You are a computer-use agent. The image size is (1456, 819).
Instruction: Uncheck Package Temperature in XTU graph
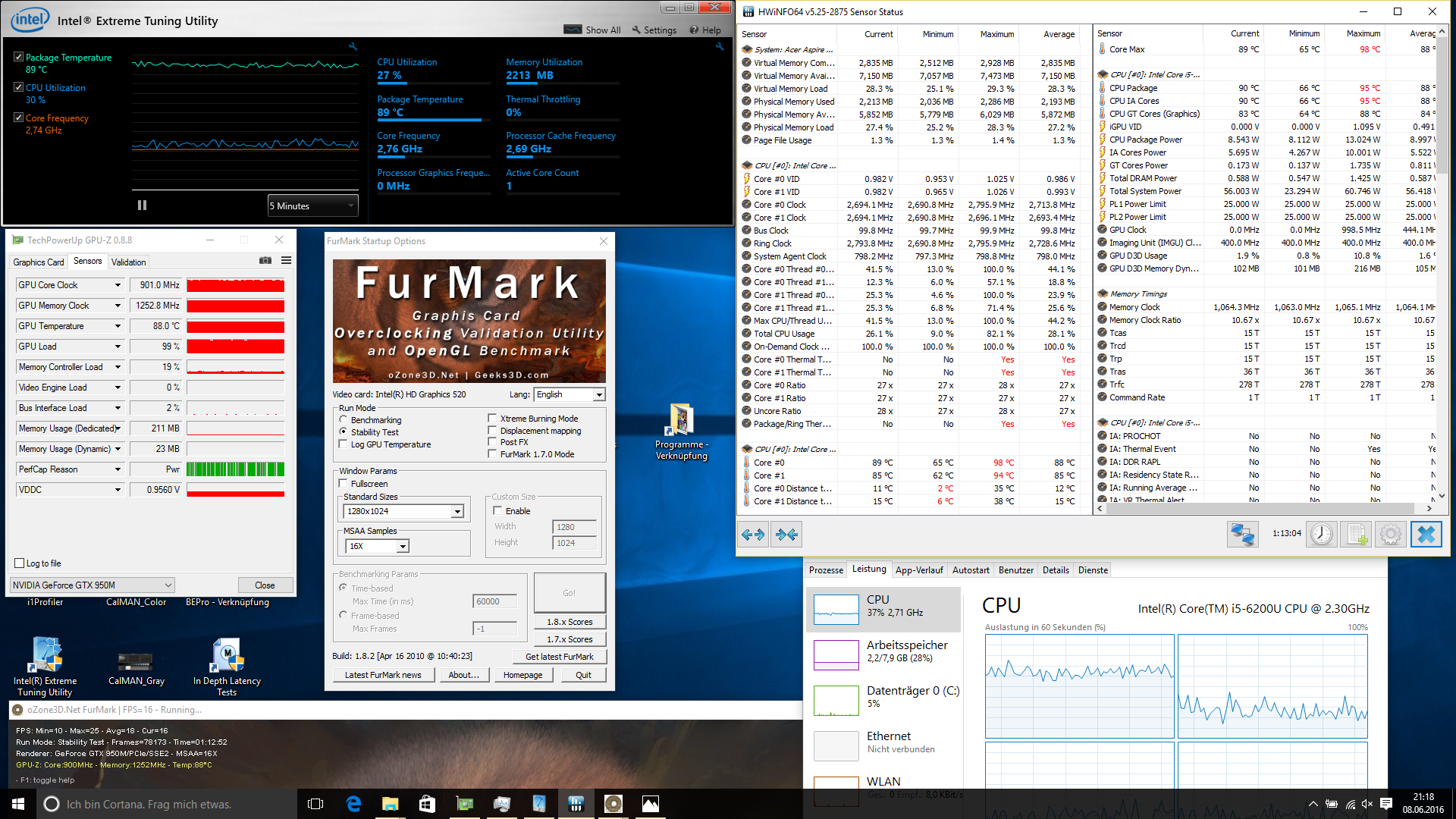[x=18, y=58]
